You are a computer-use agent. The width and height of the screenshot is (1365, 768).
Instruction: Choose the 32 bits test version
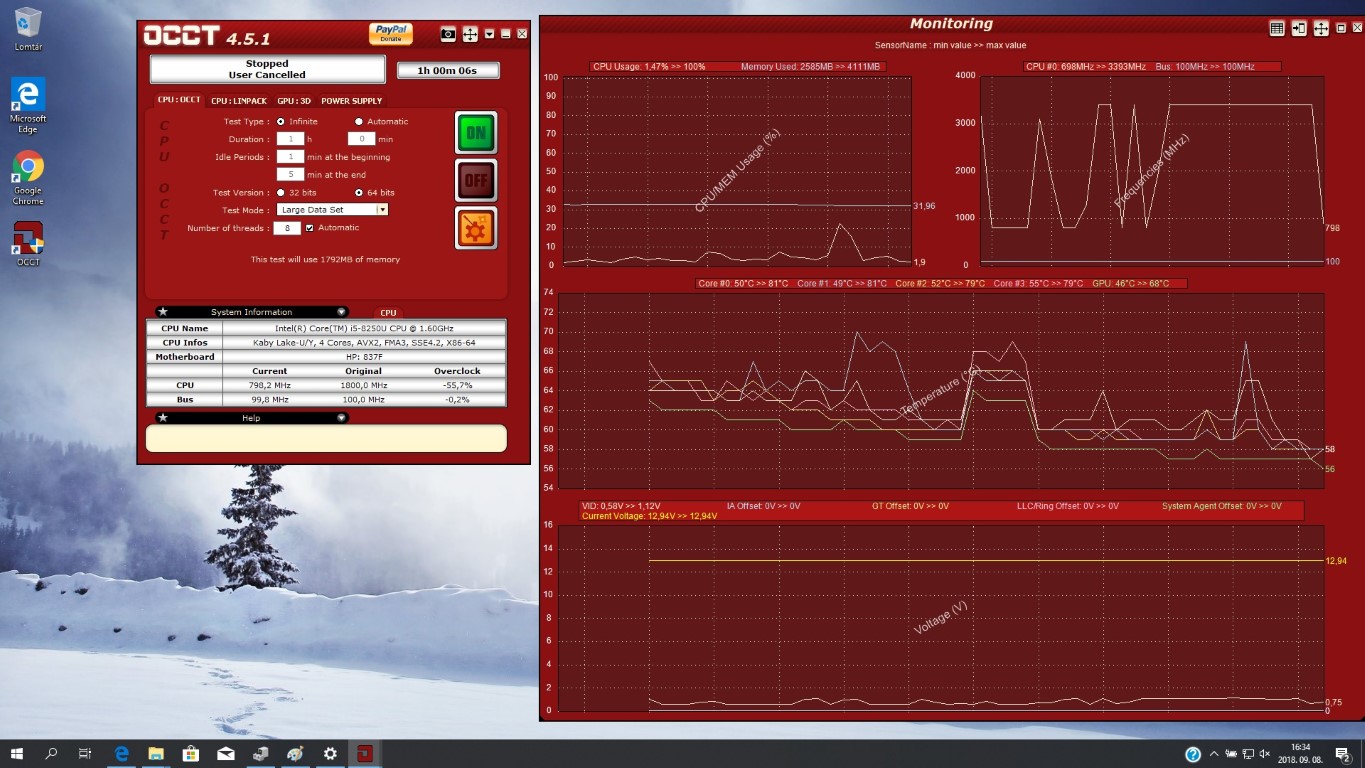tap(281, 193)
